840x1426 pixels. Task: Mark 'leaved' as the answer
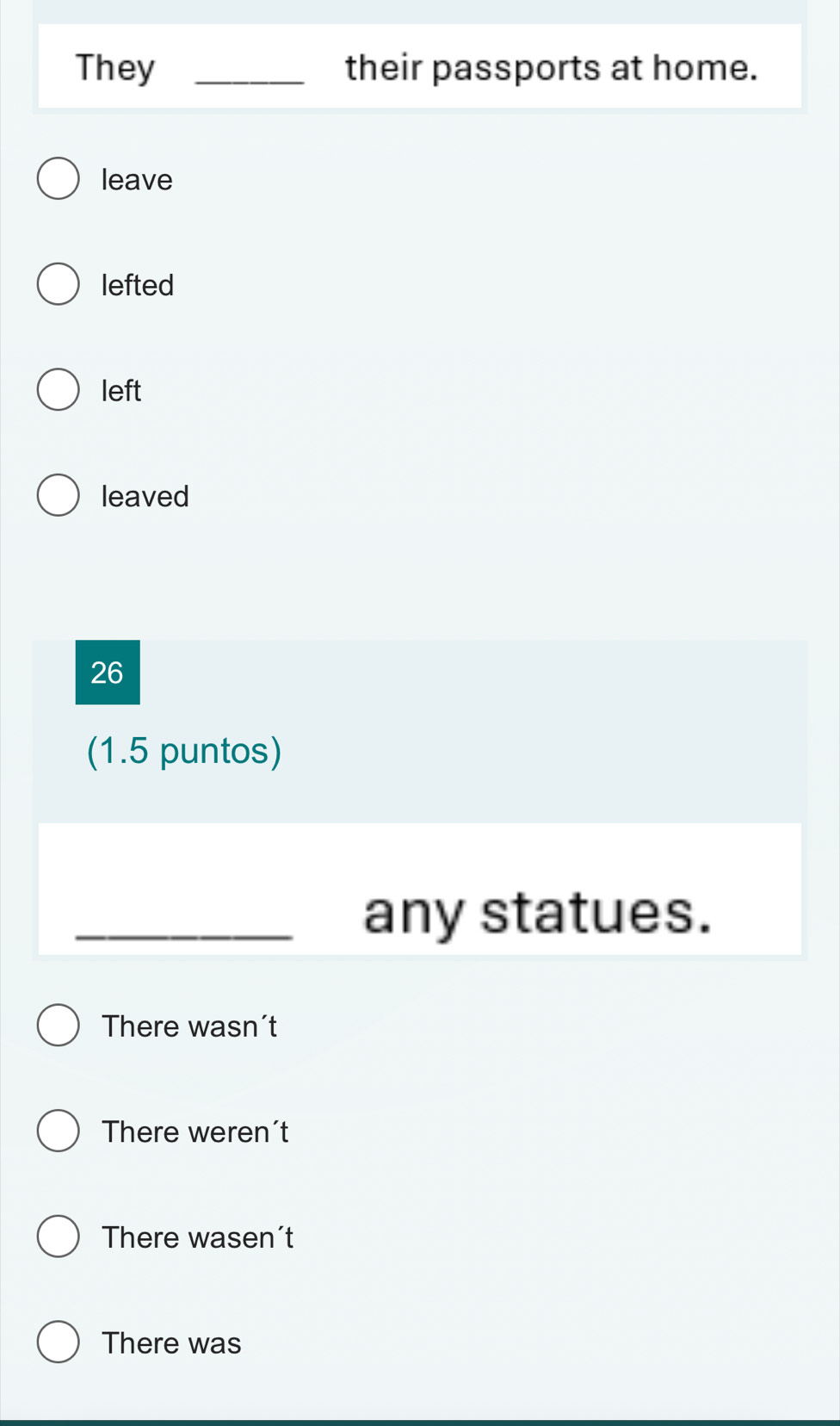[x=59, y=496]
